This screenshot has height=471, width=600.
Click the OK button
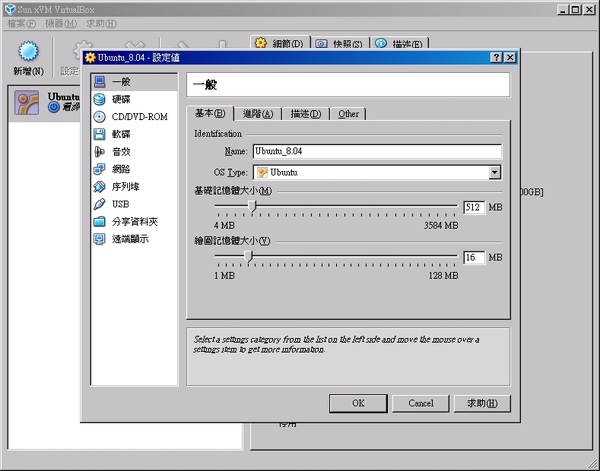pos(358,403)
